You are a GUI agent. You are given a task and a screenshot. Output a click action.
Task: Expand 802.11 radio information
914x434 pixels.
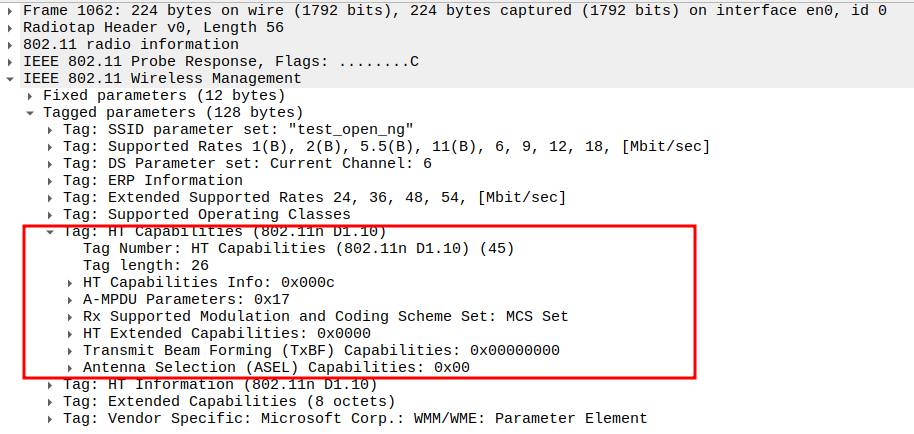coord(10,44)
